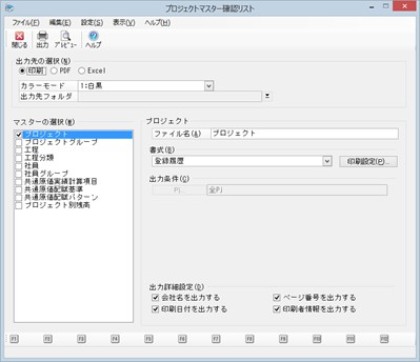Image resolution: width=420 pixels, height=362 pixels.
Task: Toggle ページ番号を出力する checkbox
Action: [277, 297]
